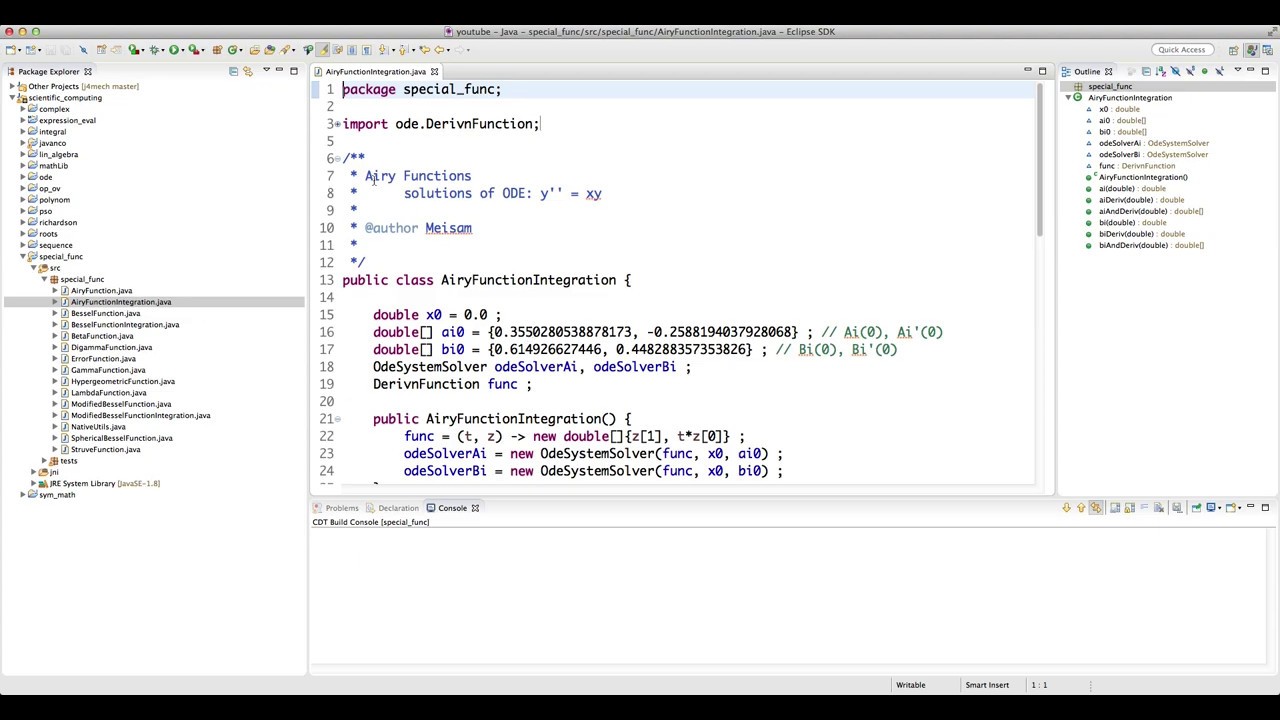
Task: Select GammaFunction.java in the tree
Action: point(107,370)
